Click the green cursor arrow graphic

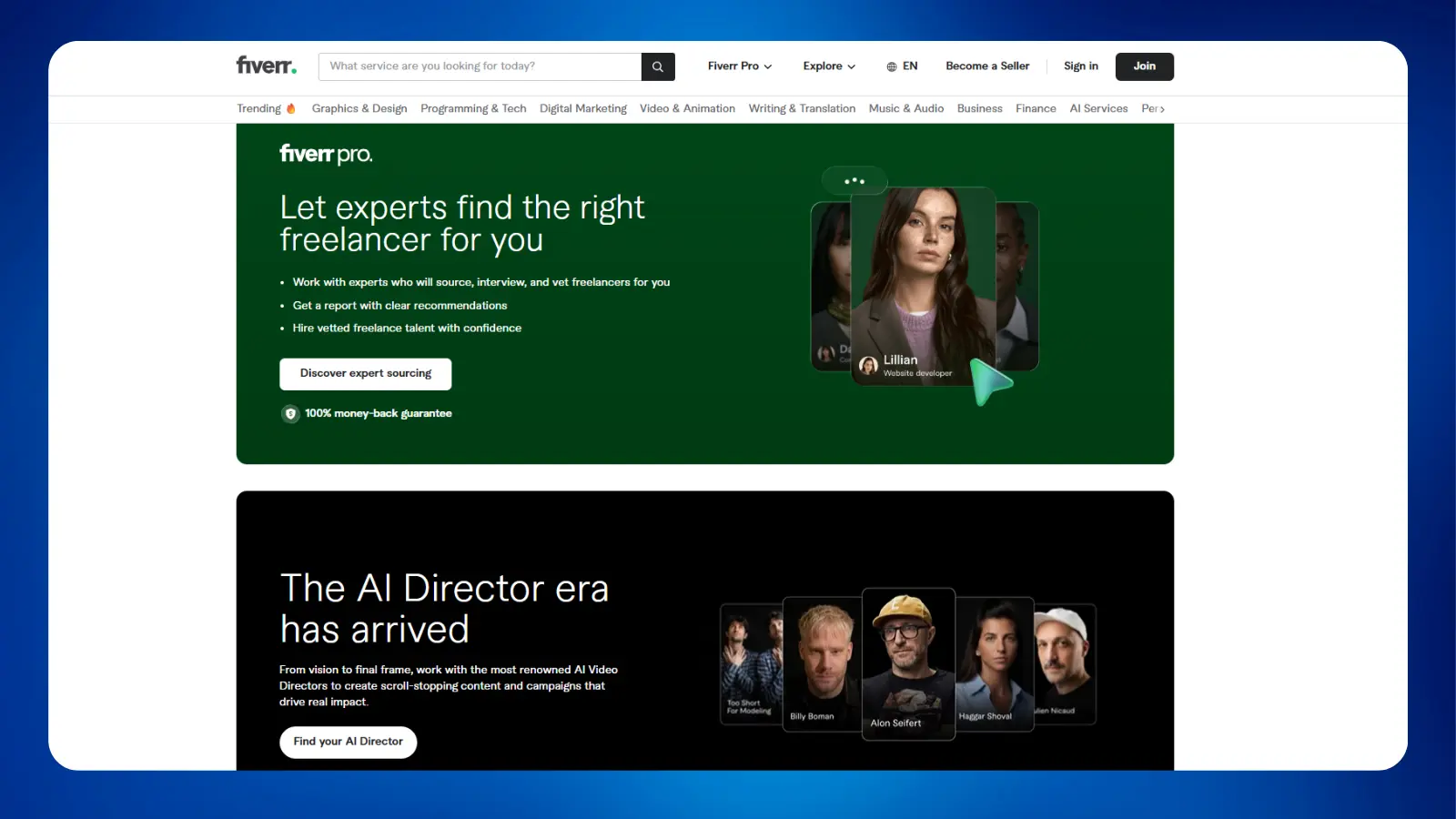990,381
